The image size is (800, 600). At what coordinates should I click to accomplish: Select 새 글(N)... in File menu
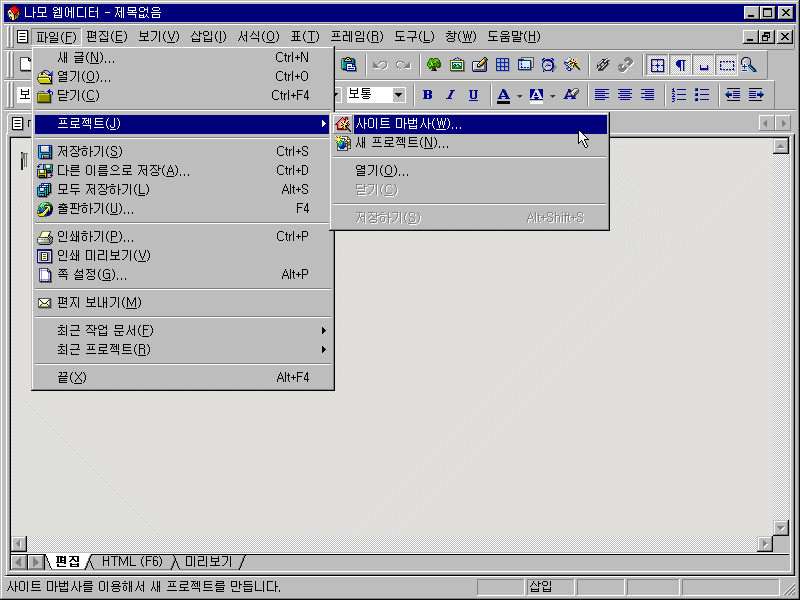tap(183, 58)
